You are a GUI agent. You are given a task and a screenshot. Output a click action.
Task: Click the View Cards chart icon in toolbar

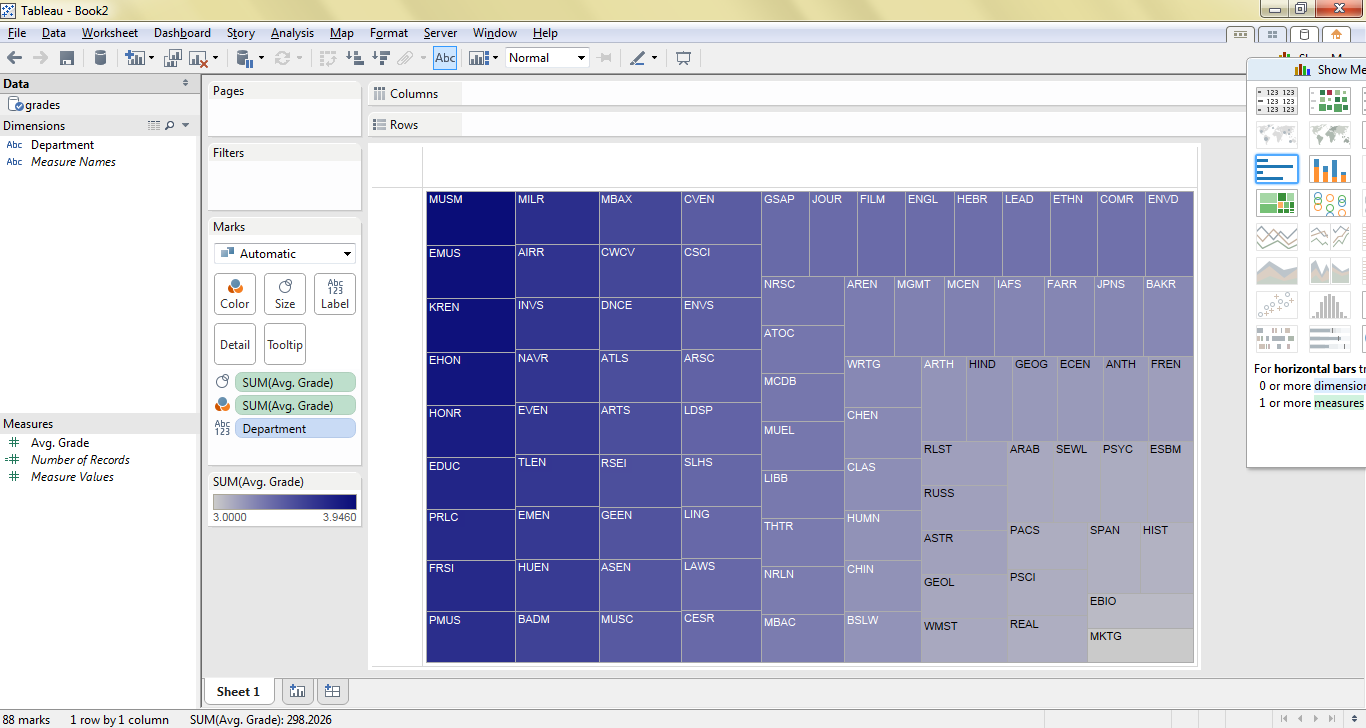point(478,58)
